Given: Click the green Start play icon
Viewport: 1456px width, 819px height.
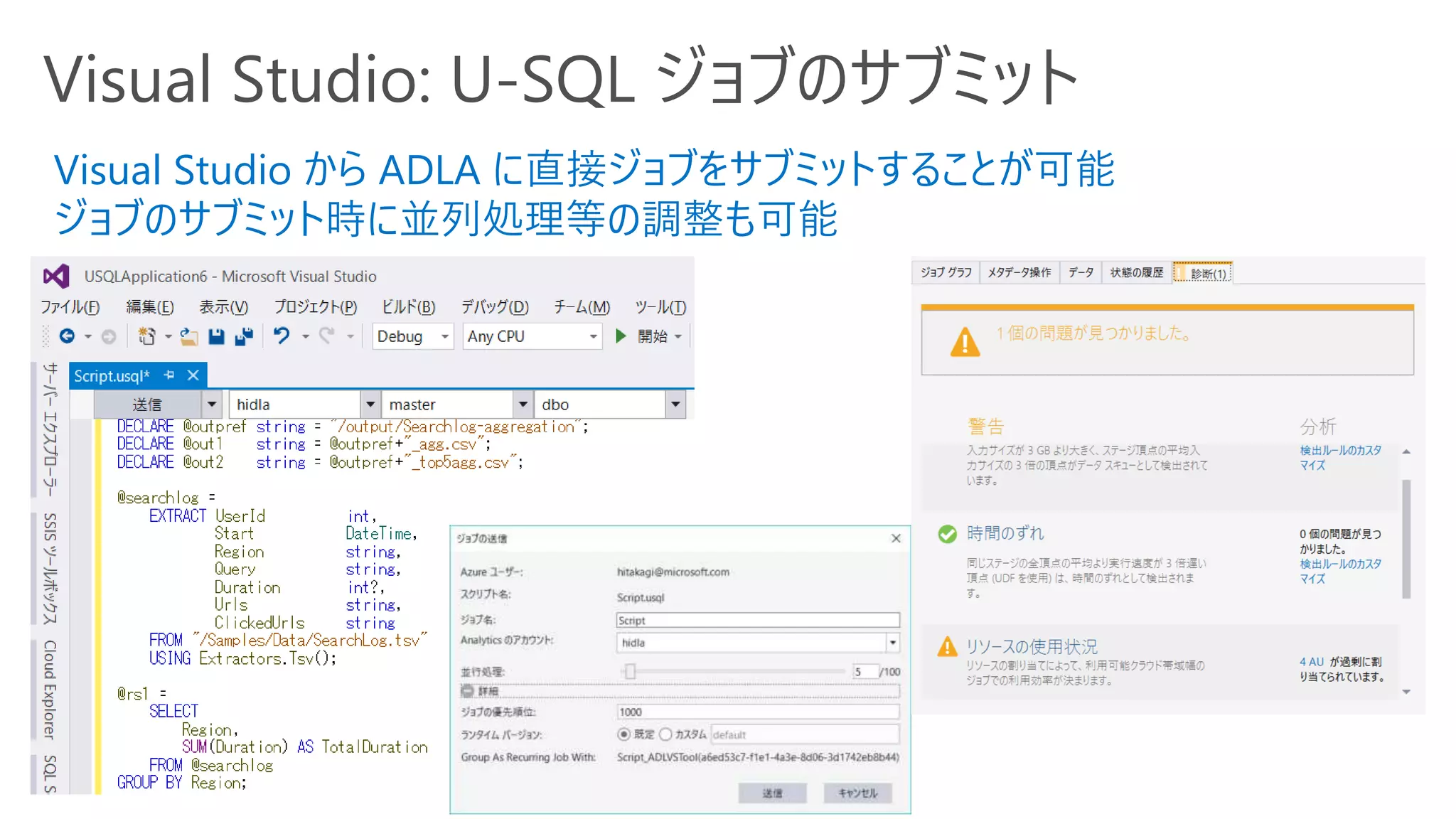Looking at the screenshot, I should (x=621, y=336).
